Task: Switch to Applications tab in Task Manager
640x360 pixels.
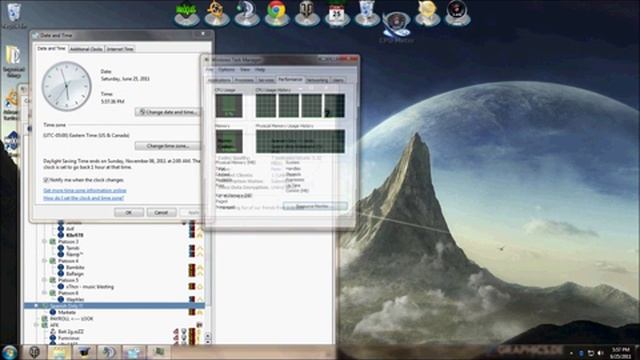Action: click(219, 80)
